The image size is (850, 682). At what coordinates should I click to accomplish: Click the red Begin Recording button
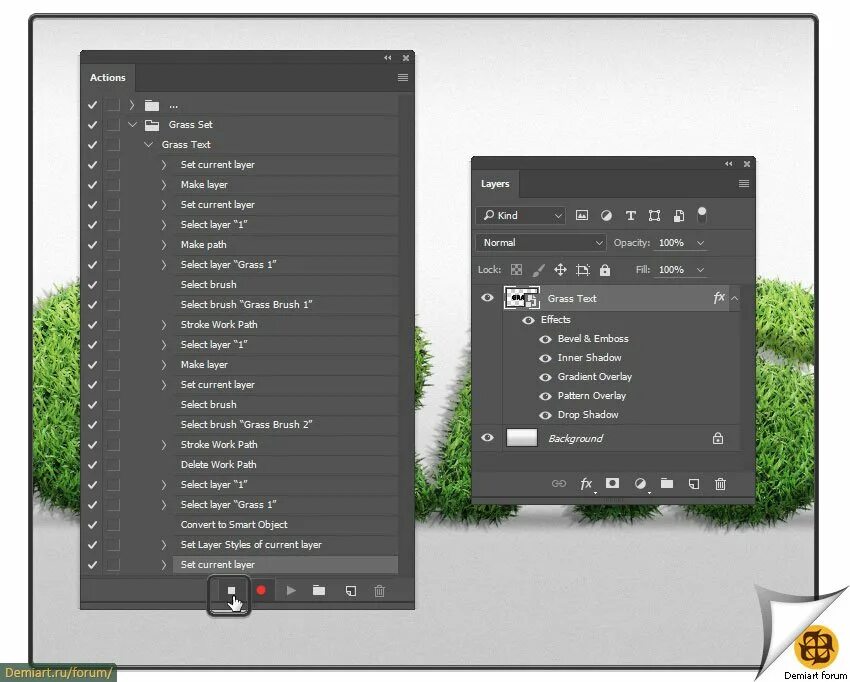pyautogui.click(x=261, y=590)
